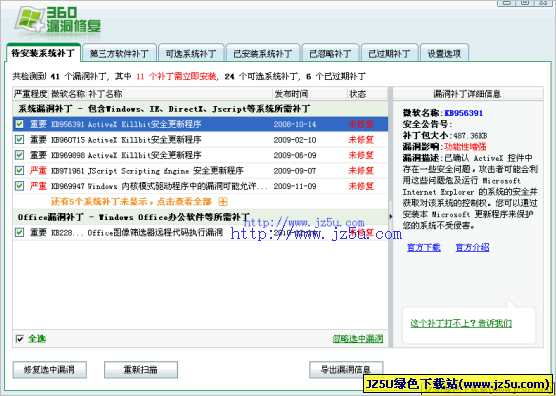Toggle the 全选 select-all checkbox
This screenshot has height=396, width=556.
click(x=20, y=339)
